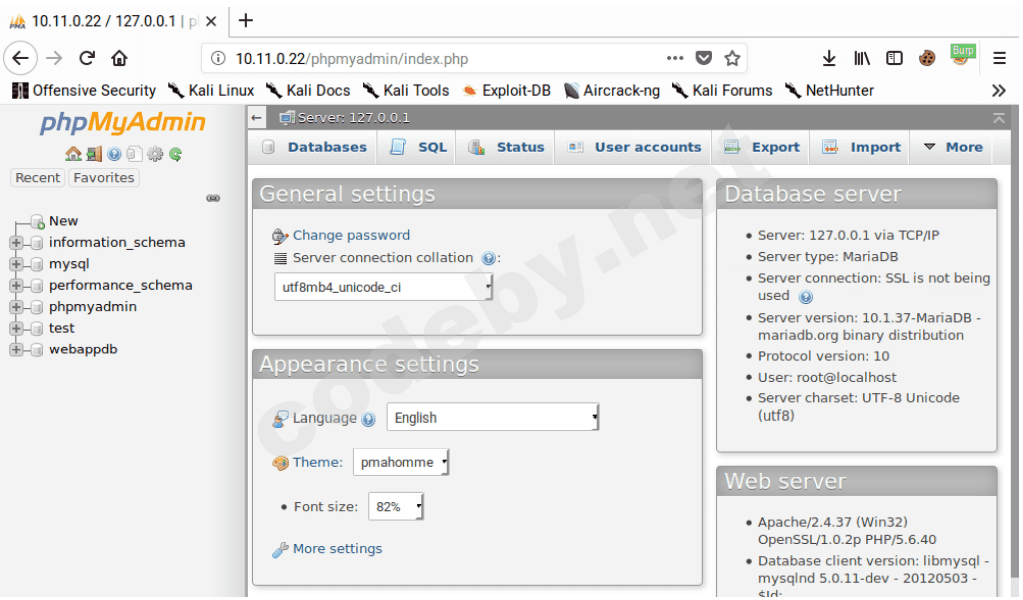The width and height of the screenshot is (1023, 600).
Task: Toggle the Firefox sidebar icon
Action: point(894,58)
